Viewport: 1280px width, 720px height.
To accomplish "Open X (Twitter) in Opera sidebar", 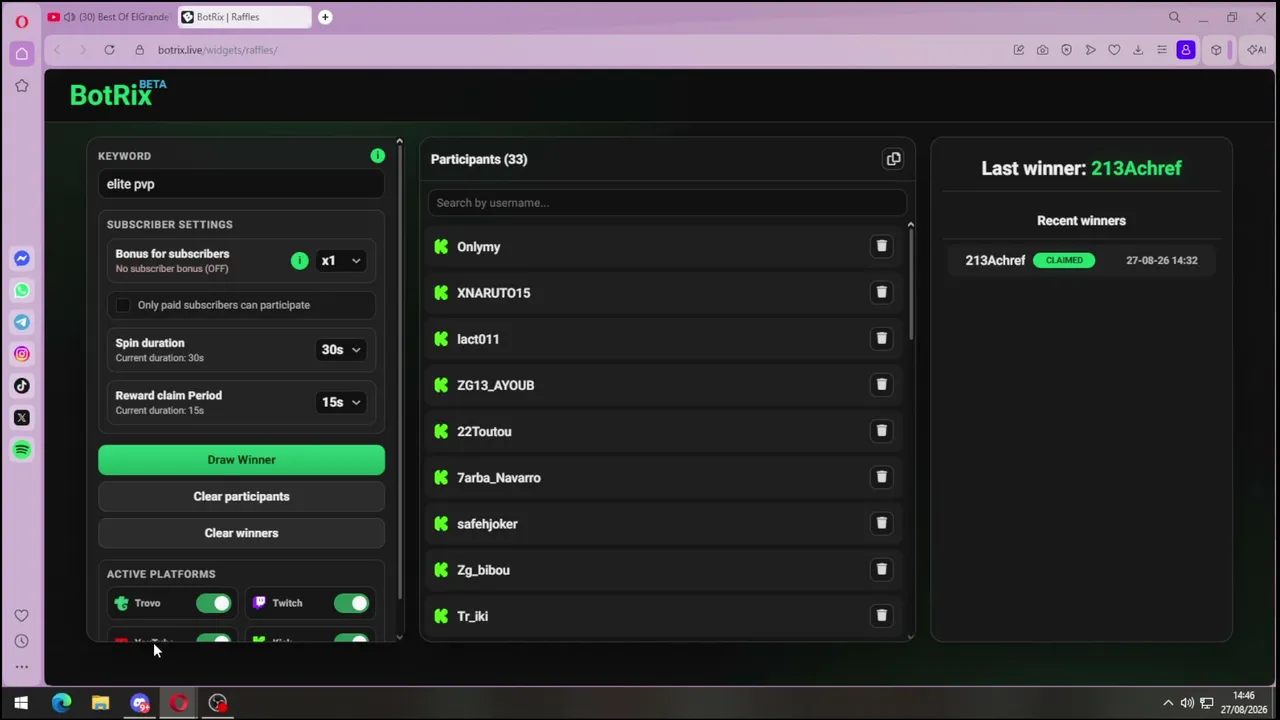I will pos(22,418).
